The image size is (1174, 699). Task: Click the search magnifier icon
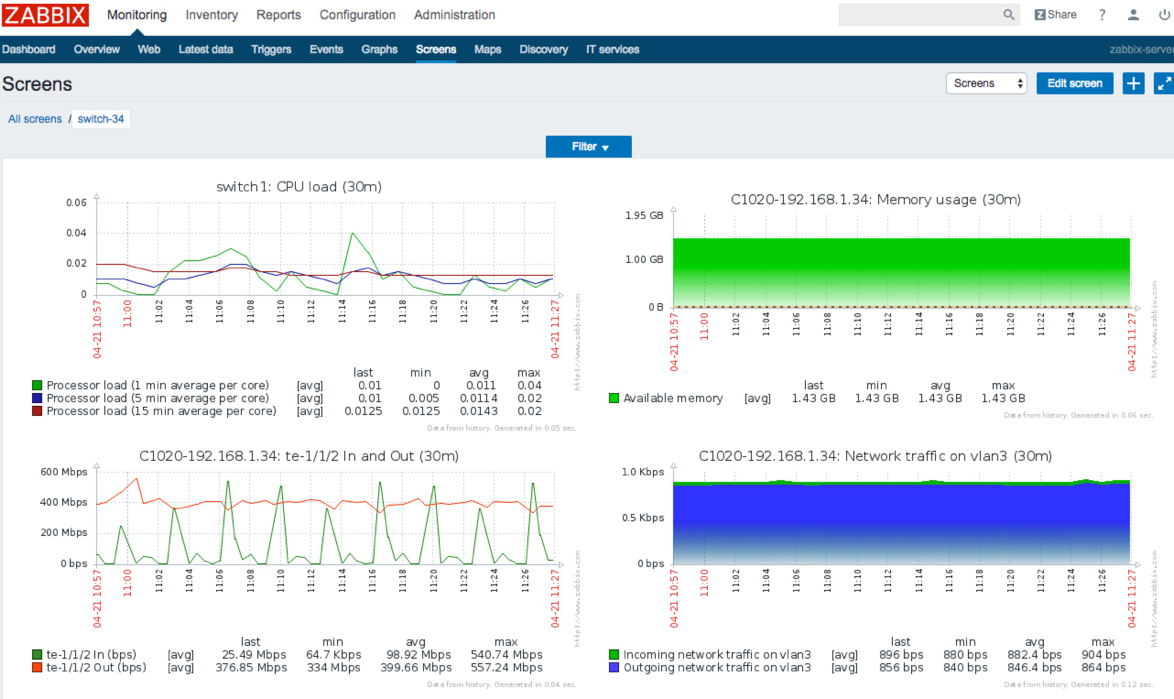click(1008, 15)
